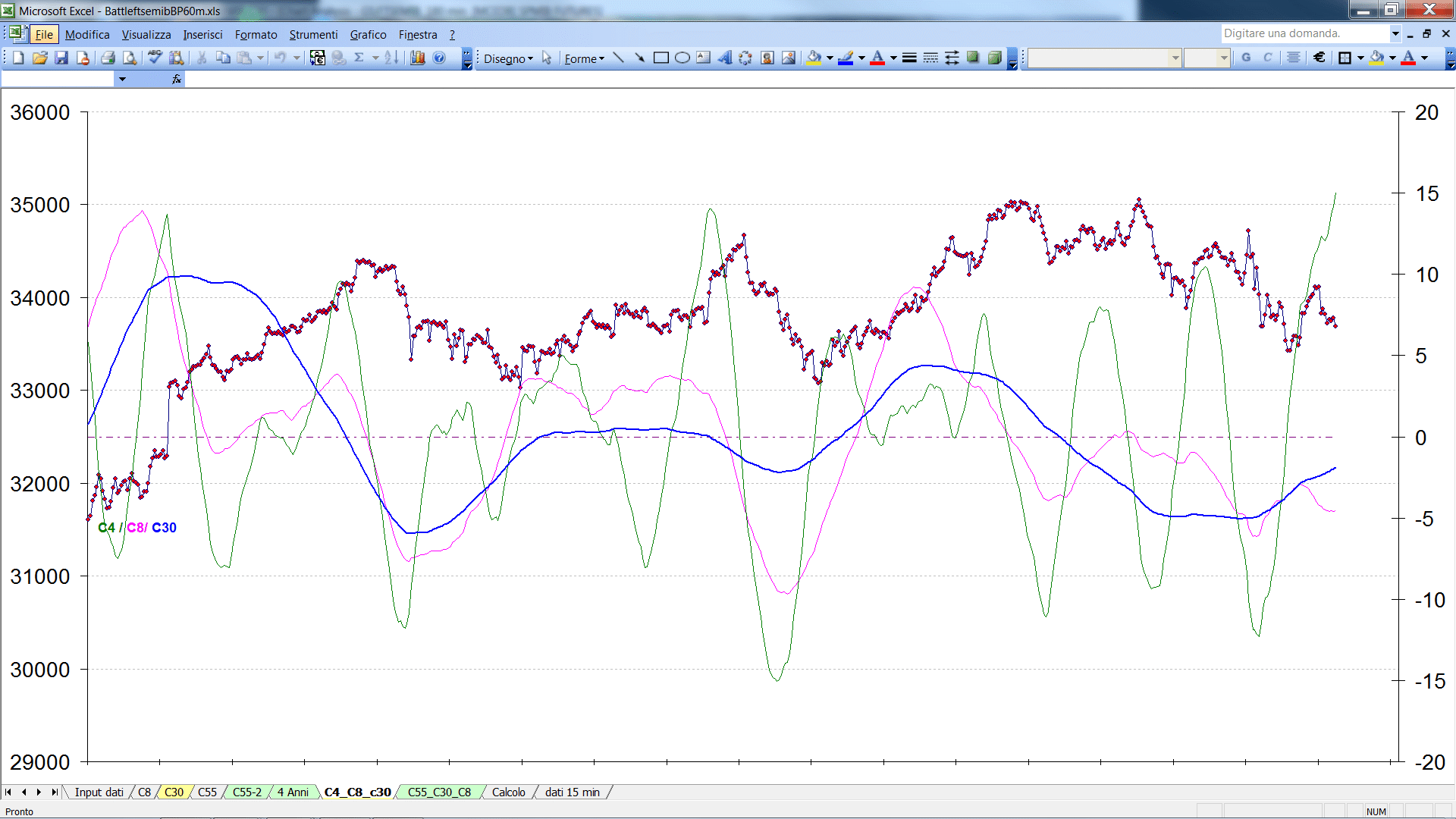Expand the Paste options arrow
Screen dimensions: 1456x819
(x=260, y=58)
